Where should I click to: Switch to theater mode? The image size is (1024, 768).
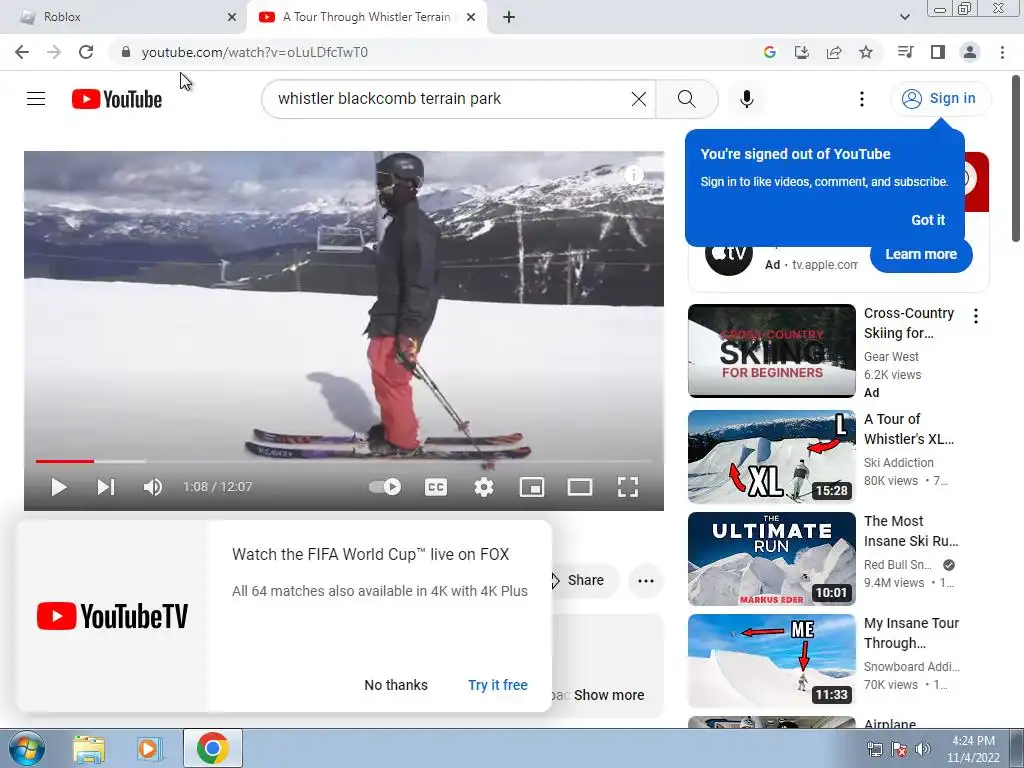tap(580, 487)
